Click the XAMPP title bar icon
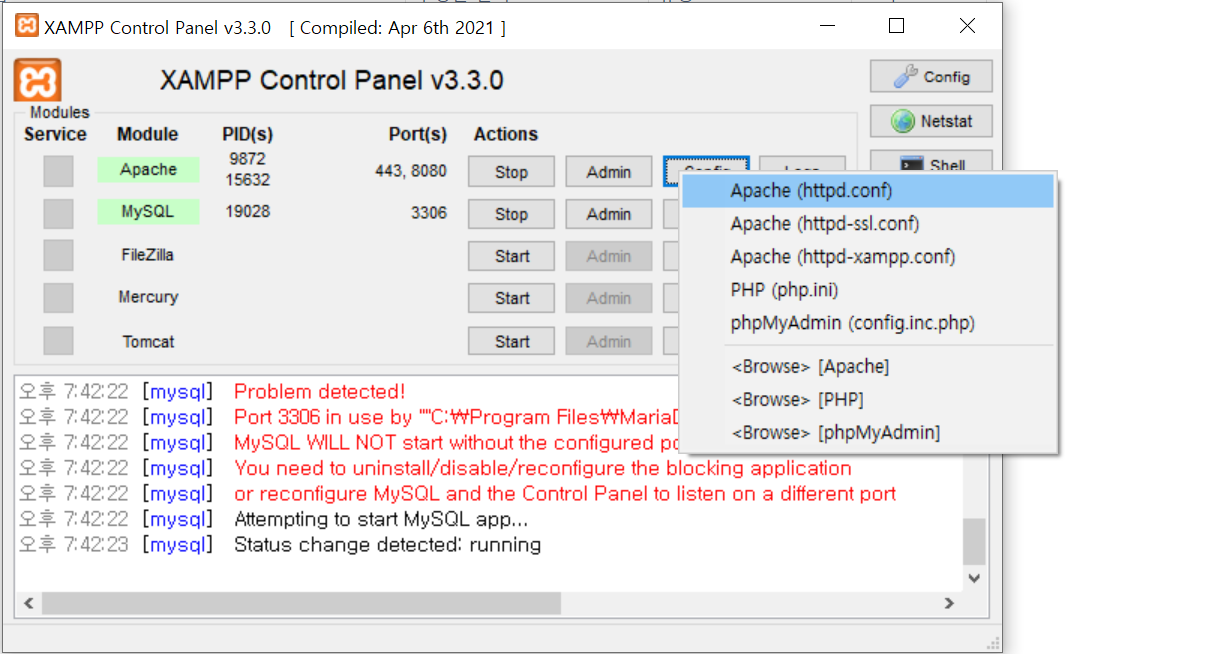This screenshot has width=1215, height=654. point(27,27)
